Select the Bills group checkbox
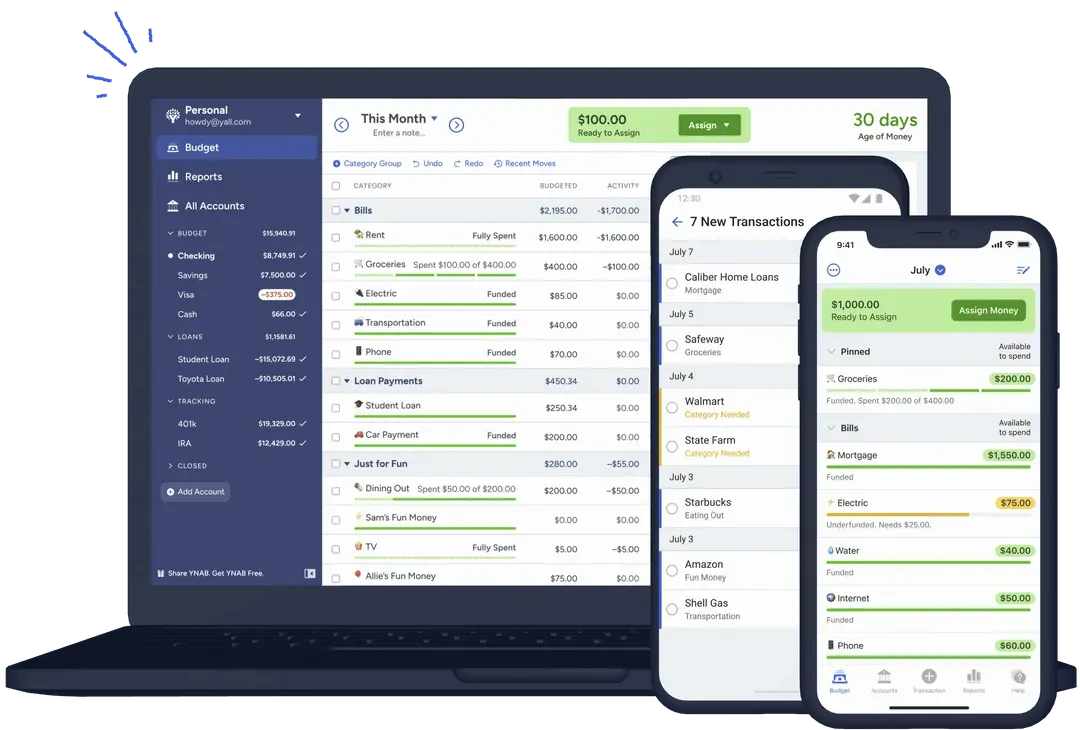 tap(335, 211)
